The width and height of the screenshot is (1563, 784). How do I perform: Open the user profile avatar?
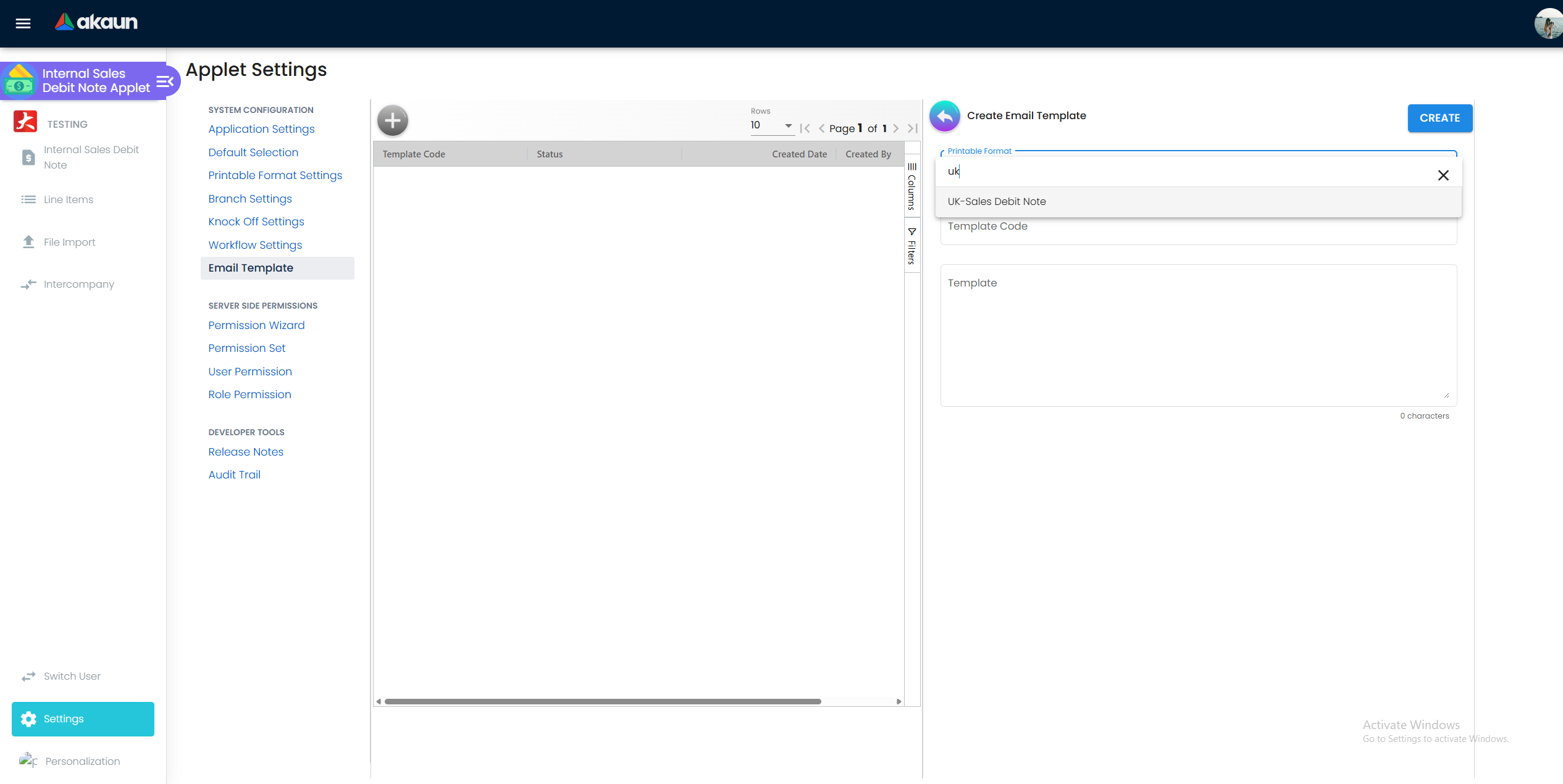pyautogui.click(x=1548, y=23)
